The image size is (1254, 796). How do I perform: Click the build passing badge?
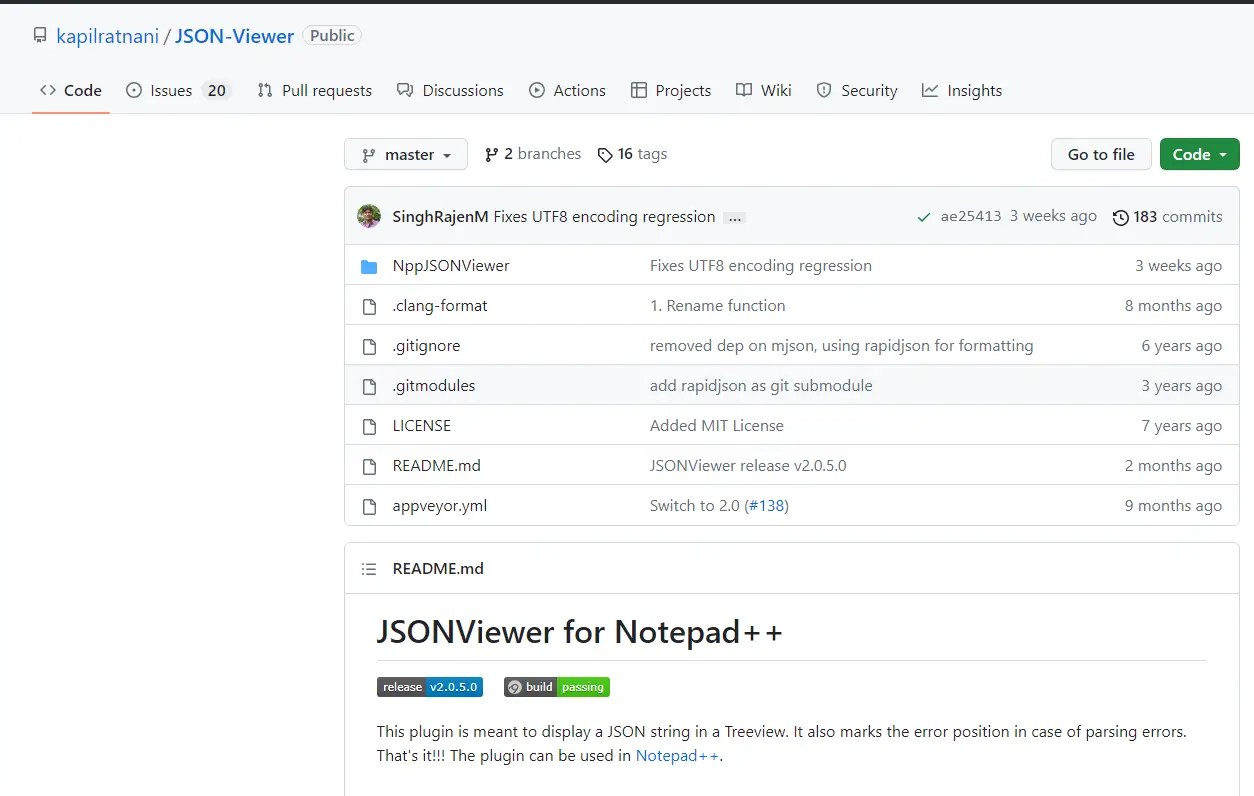click(x=556, y=687)
